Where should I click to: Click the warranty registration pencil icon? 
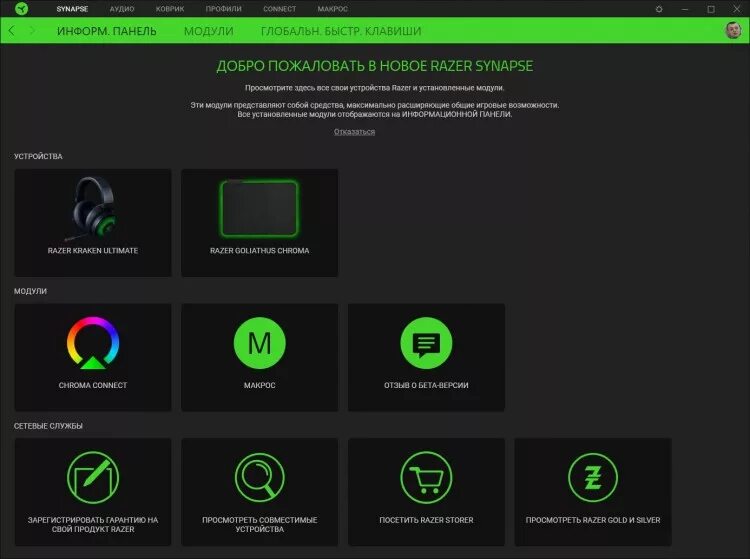tap(93, 478)
